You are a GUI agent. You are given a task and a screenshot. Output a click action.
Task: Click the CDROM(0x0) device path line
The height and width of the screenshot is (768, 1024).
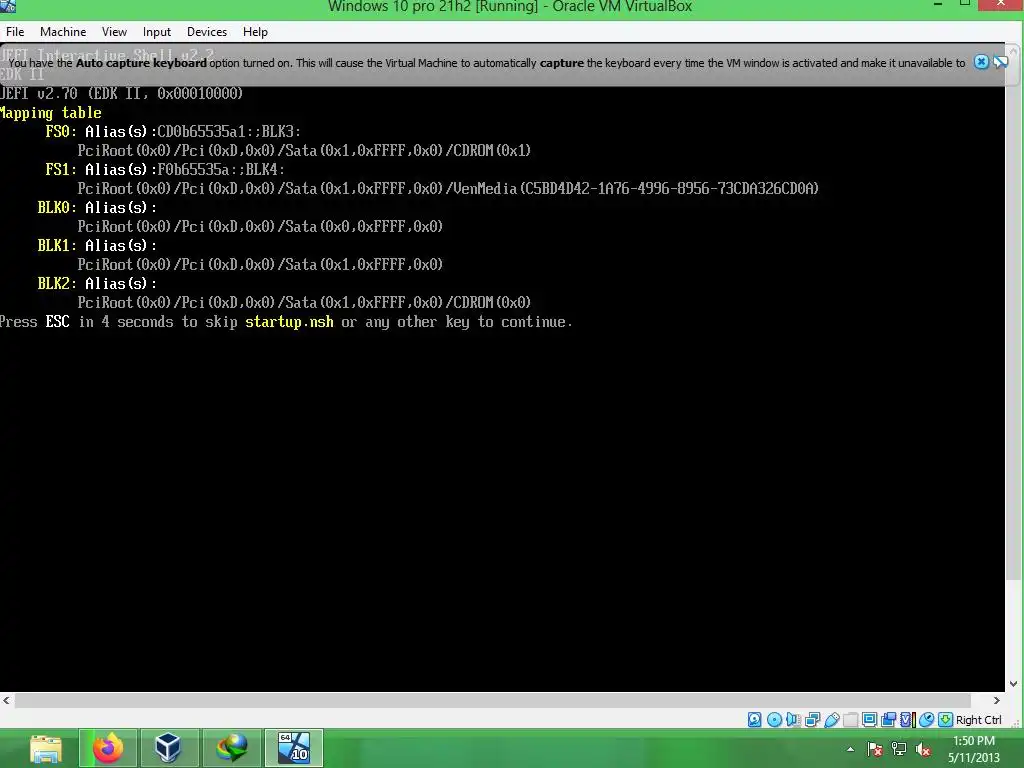click(304, 302)
